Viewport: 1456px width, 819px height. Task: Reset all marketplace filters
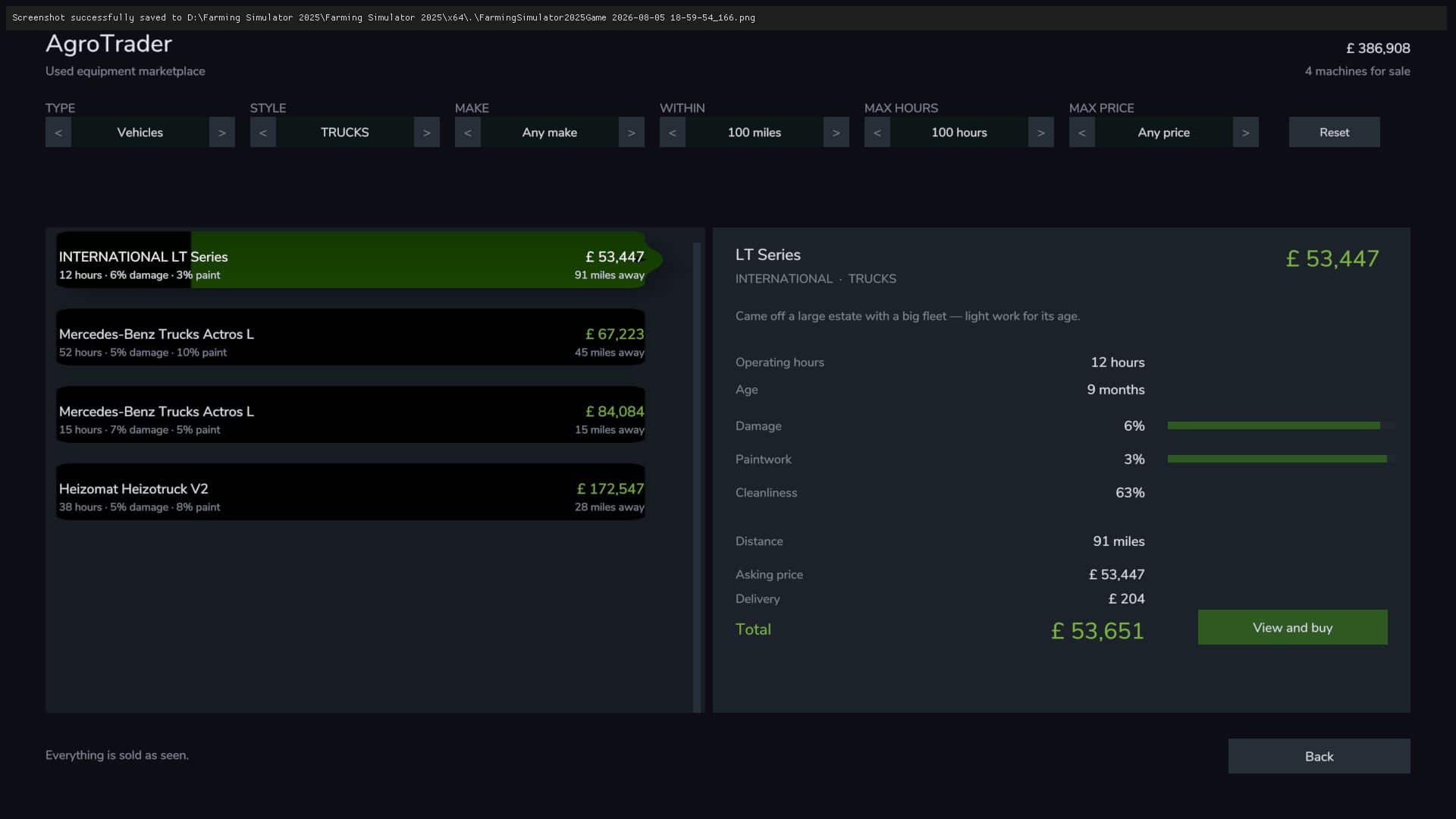pyautogui.click(x=1335, y=132)
